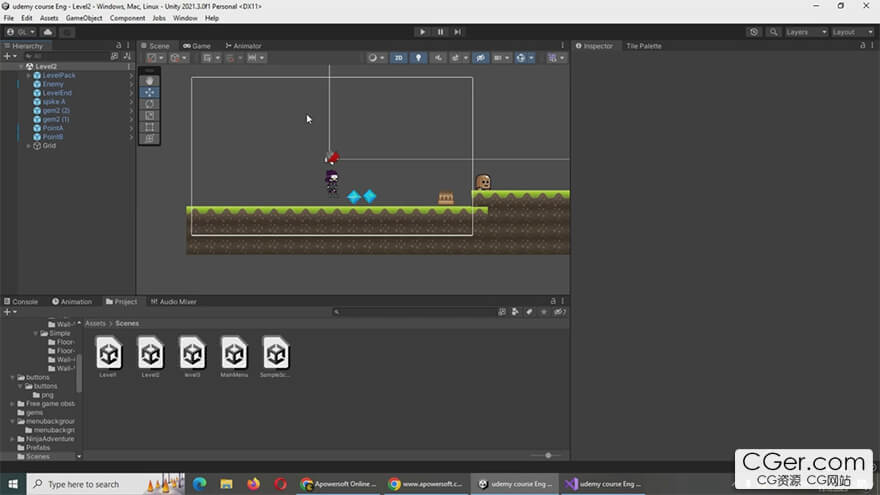This screenshot has width=880, height=495.
Task: Open the Project create plus dropdown
Action: pos(10,311)
